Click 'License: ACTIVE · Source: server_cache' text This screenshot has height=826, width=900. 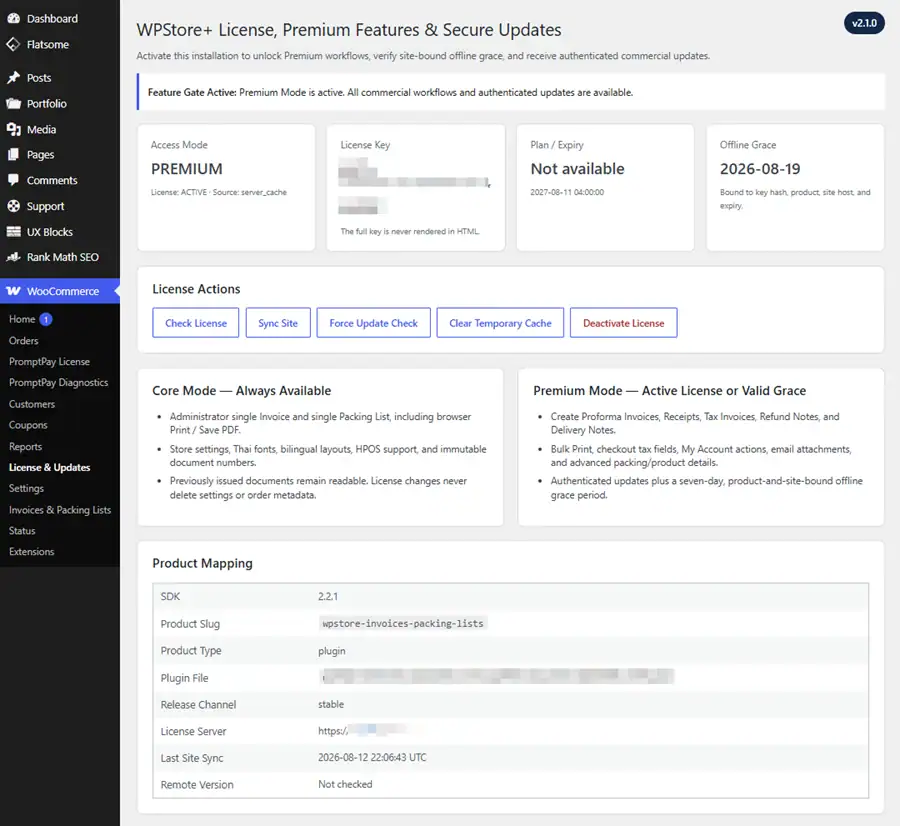coord(219,192)
